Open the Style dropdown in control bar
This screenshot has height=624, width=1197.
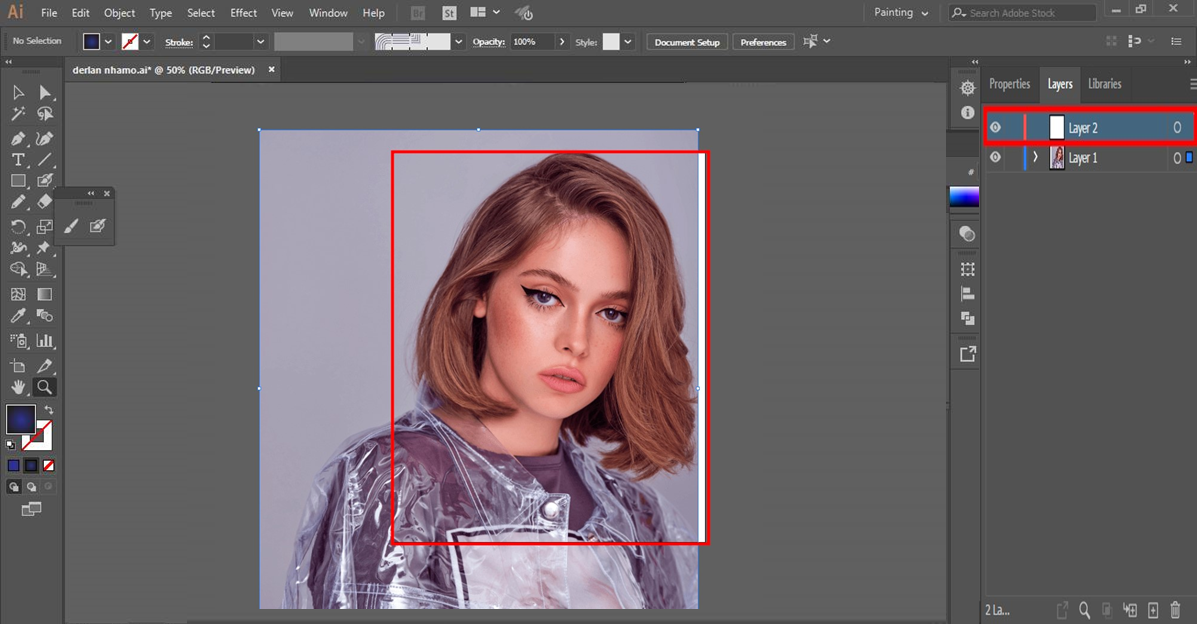[627, 42]
